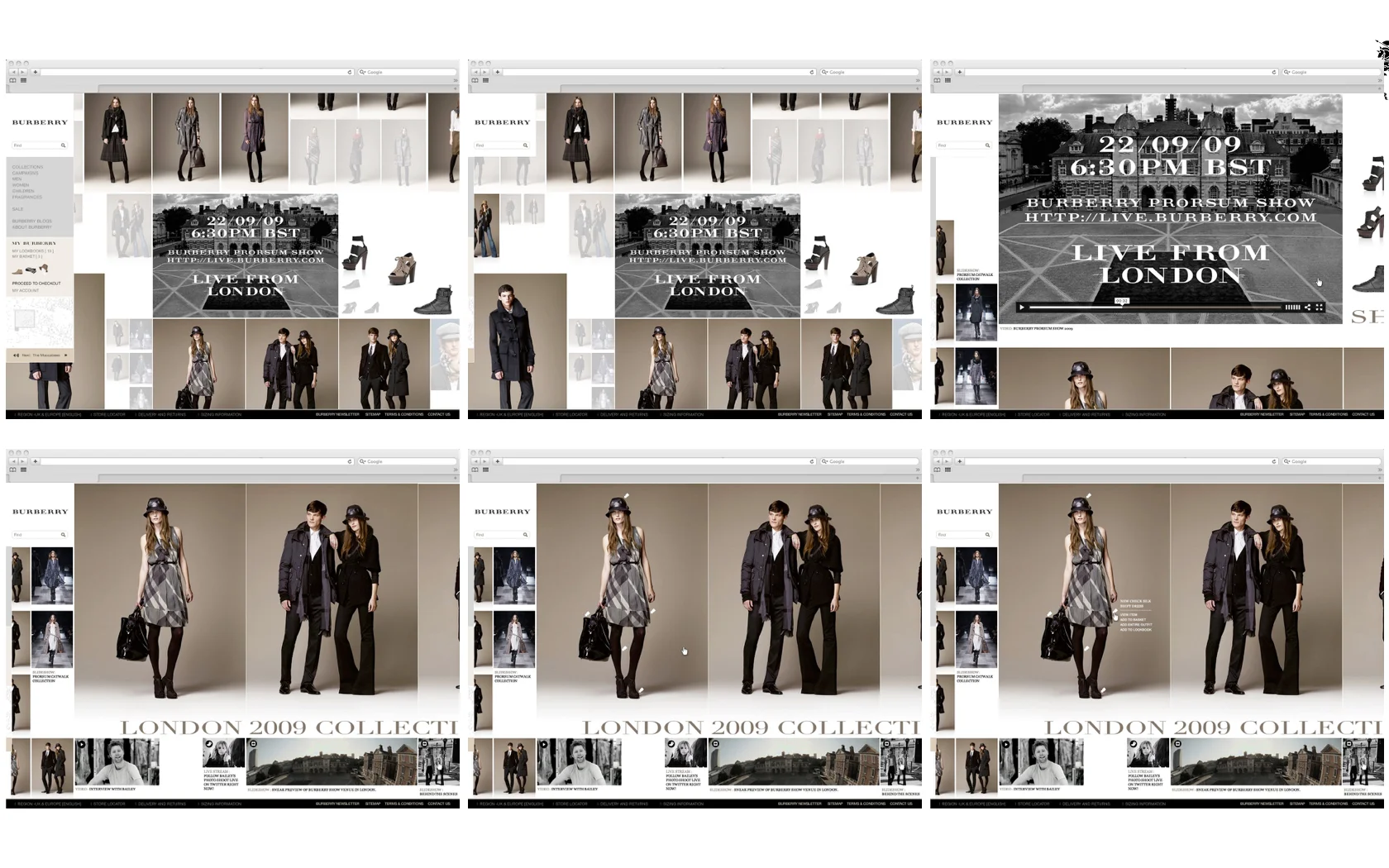This screenshot has width=1389, height=868.
Task: Select COLLECTIONS from the navigation menu
Action: tap(26, 166)
